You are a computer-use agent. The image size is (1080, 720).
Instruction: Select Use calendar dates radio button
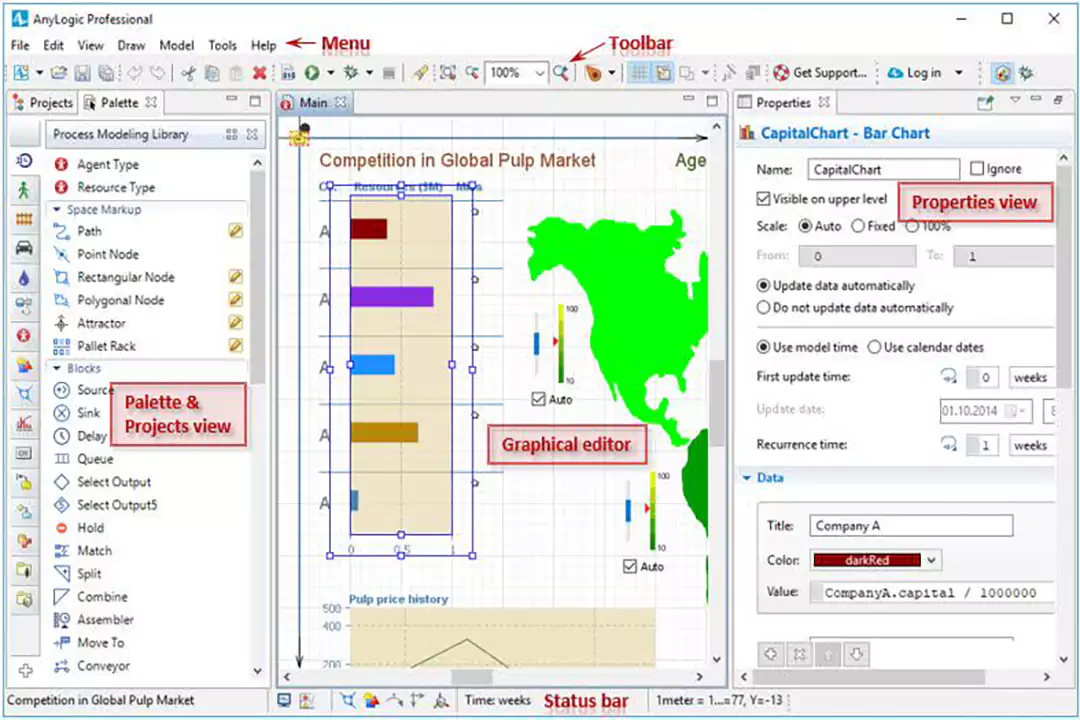pos(874,347)
